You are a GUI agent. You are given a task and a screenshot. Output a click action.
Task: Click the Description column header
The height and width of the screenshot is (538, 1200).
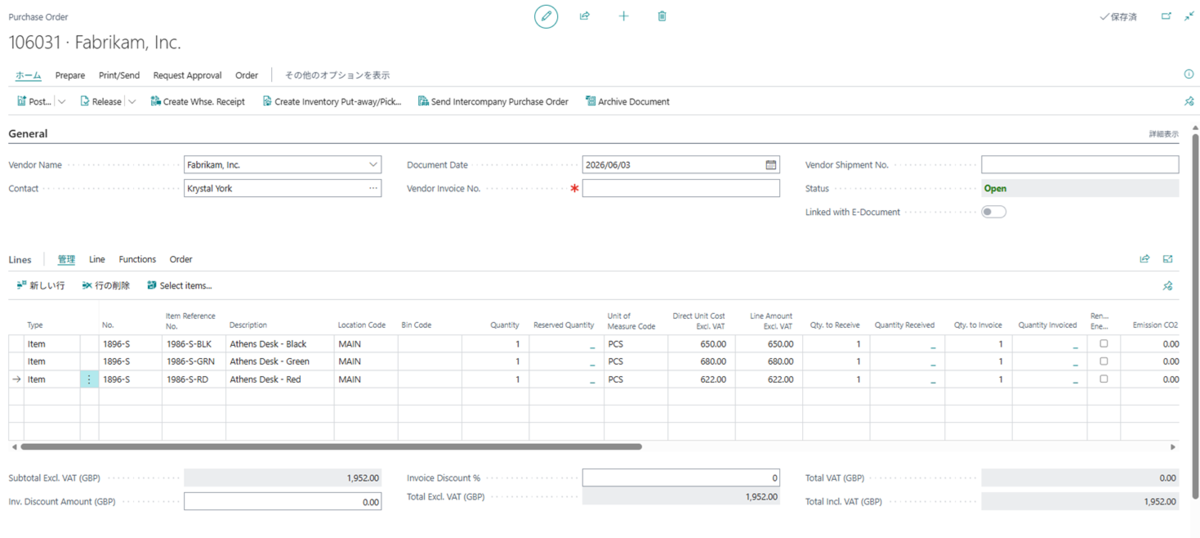coord(248,325)
